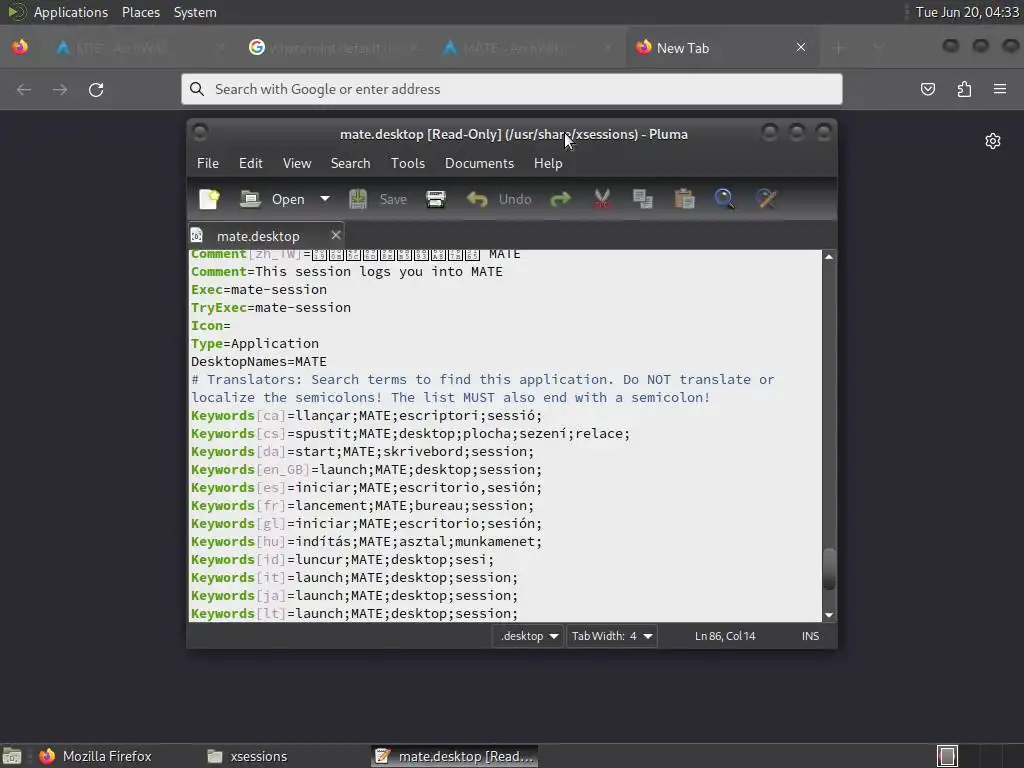The image size is (1024, 768).
Task: Click the TryExec=mate-session line
Action: [270, 308]
